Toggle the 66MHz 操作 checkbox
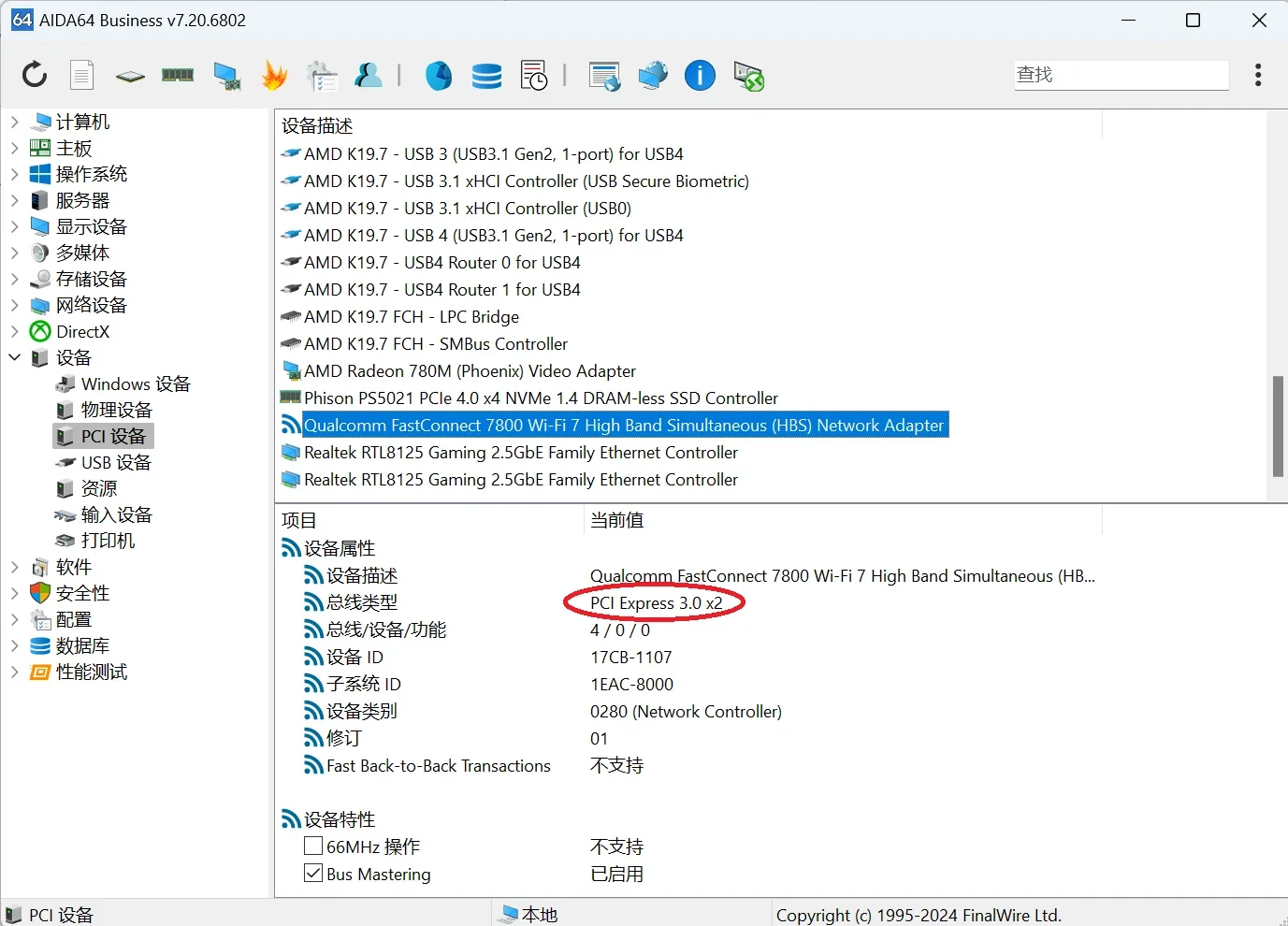 (x=313, y=846)
